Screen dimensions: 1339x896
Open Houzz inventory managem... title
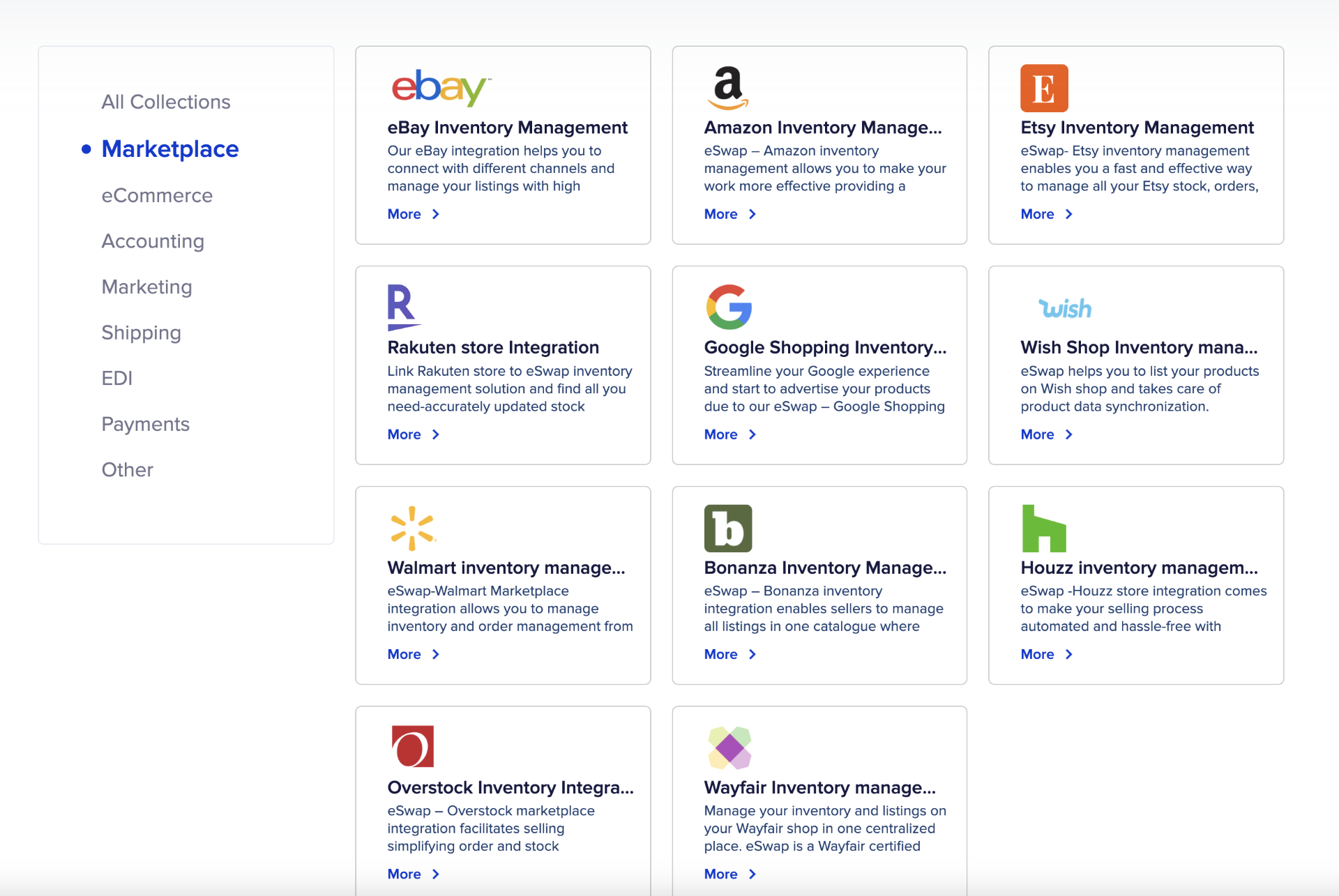pos(1139,568)
